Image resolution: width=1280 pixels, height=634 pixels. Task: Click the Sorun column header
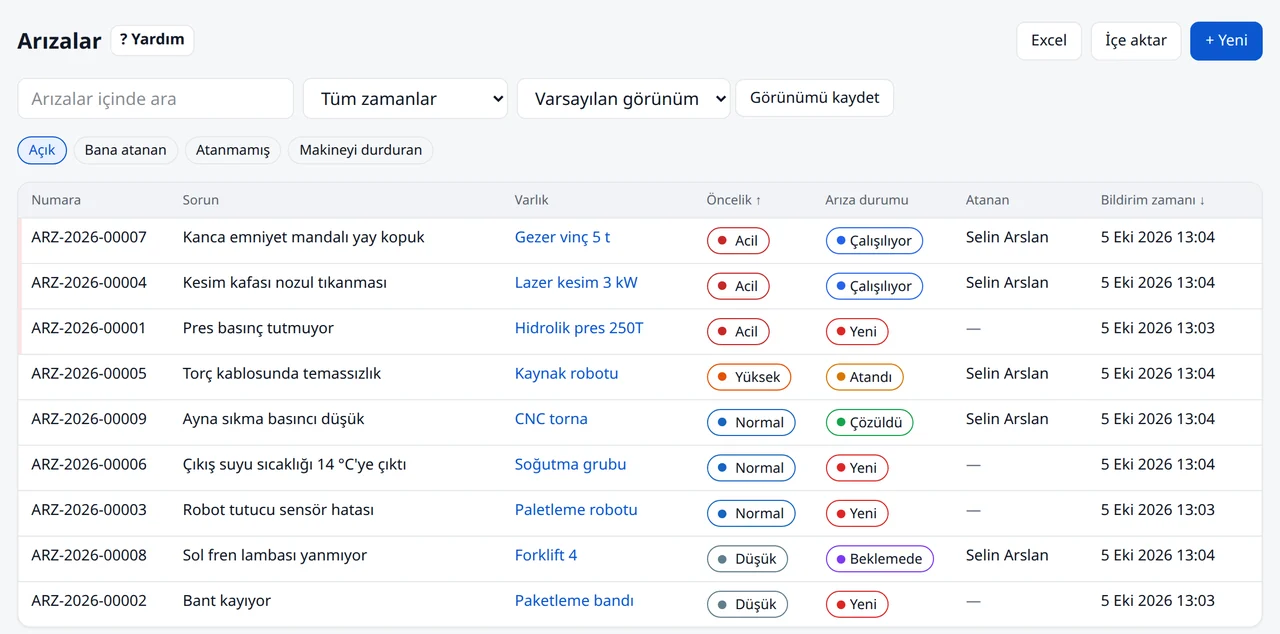point(201,200)
